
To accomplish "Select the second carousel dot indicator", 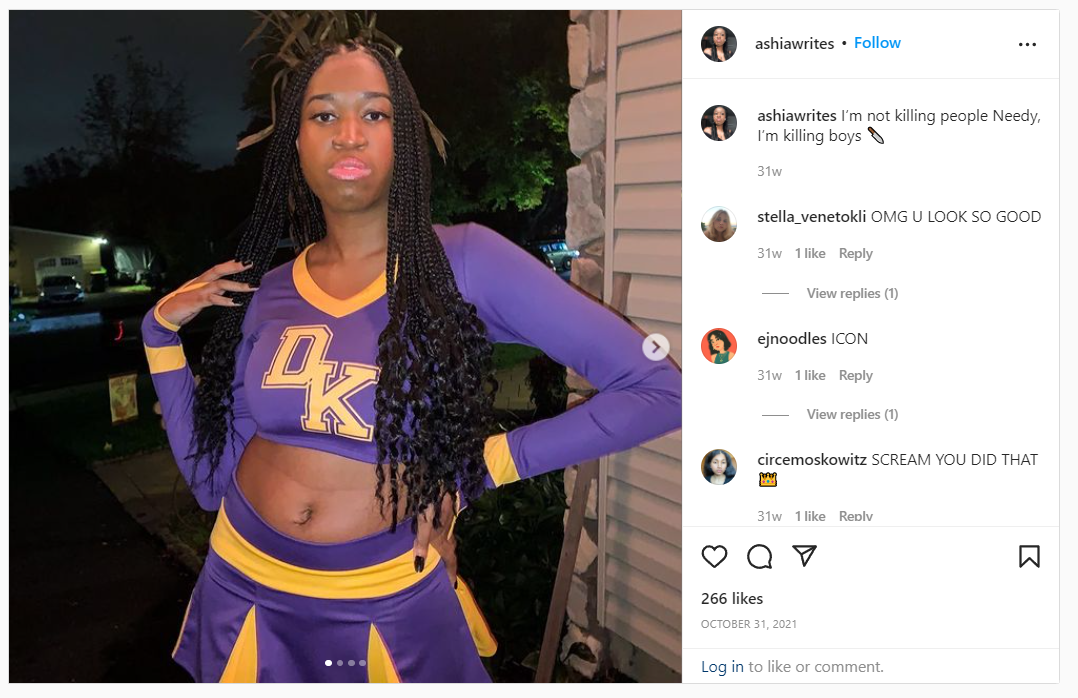I will pos(340,663).
